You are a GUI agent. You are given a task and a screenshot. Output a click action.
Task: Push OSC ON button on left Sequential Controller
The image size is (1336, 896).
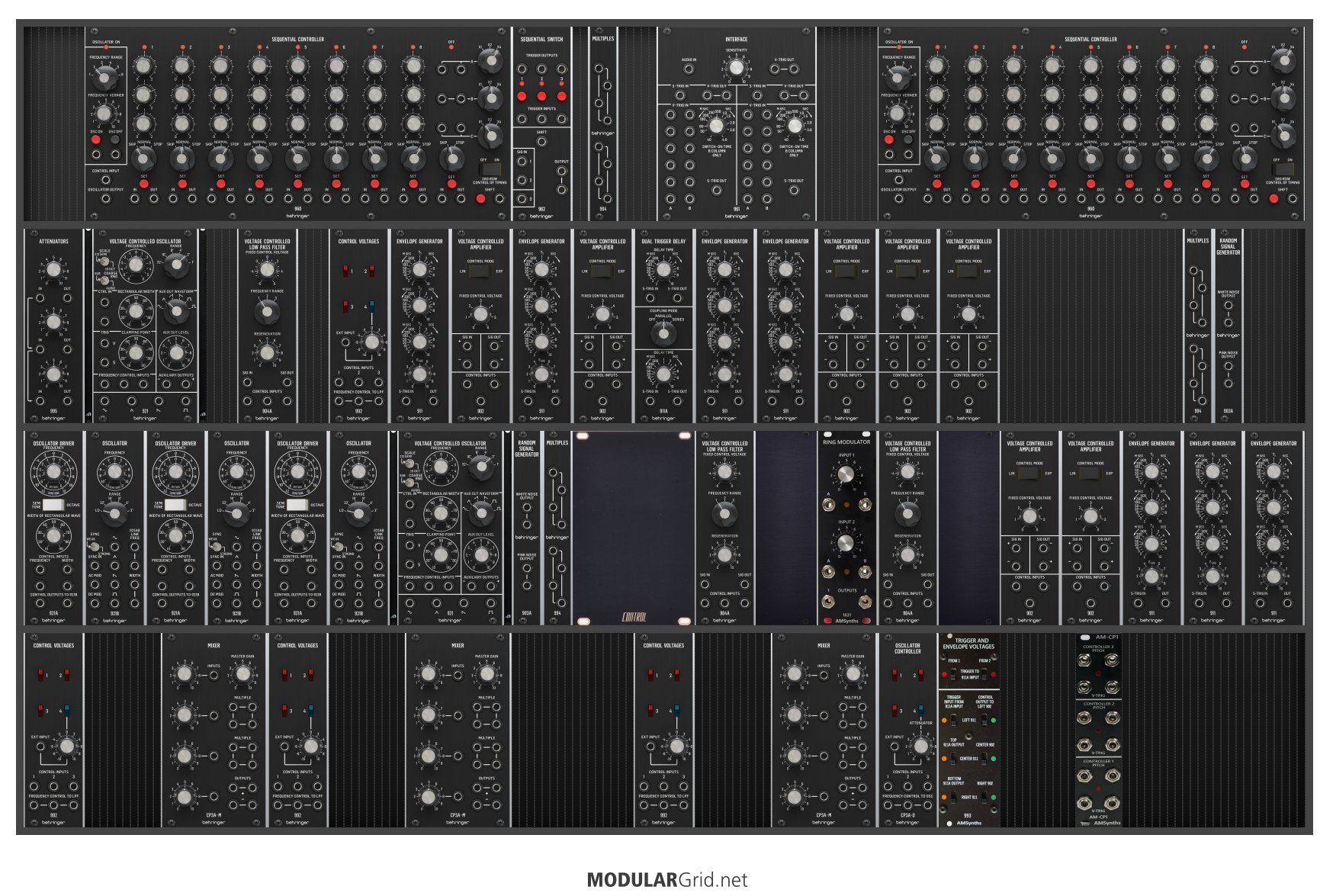click(x=96, y=140)
